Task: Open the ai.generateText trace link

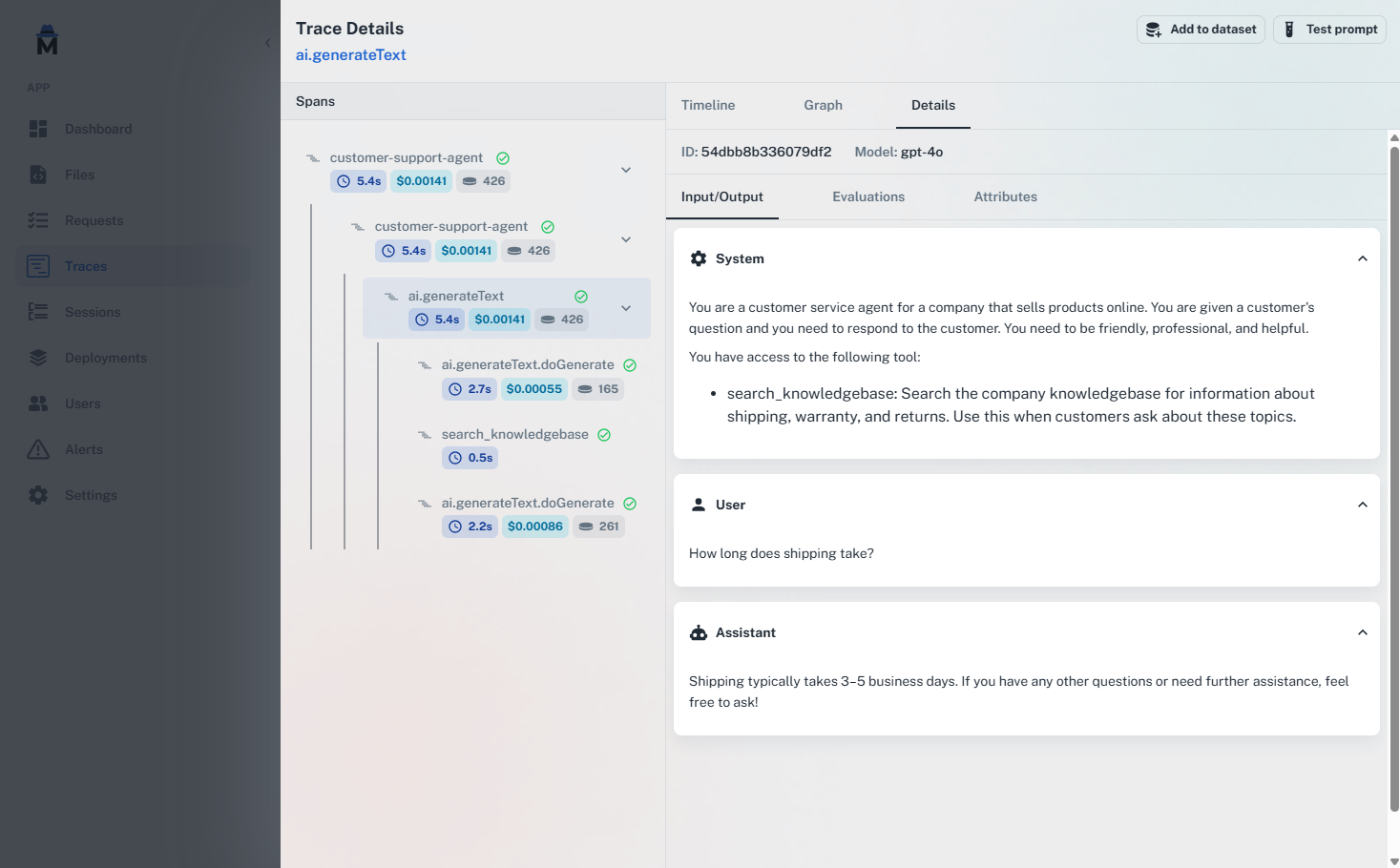Action: click(x=350, y=54)
